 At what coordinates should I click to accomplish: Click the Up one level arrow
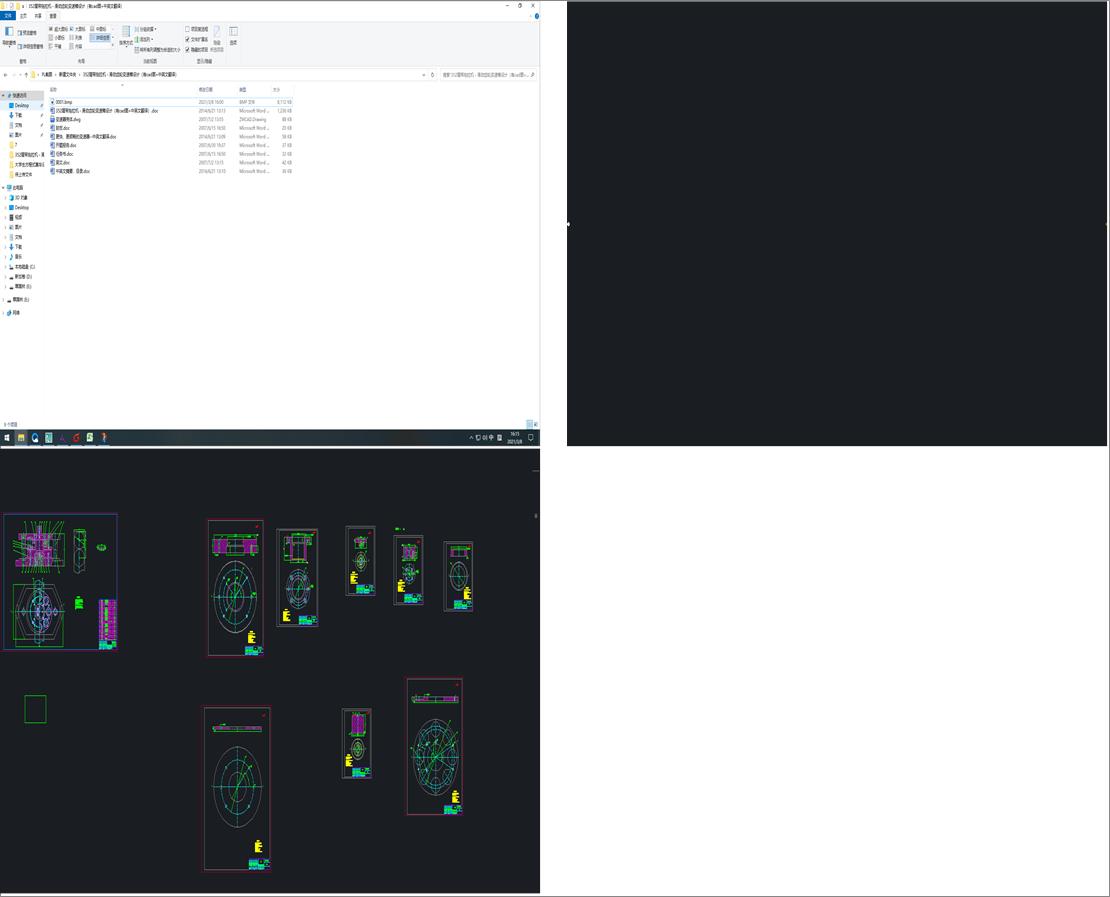point(26,74)
